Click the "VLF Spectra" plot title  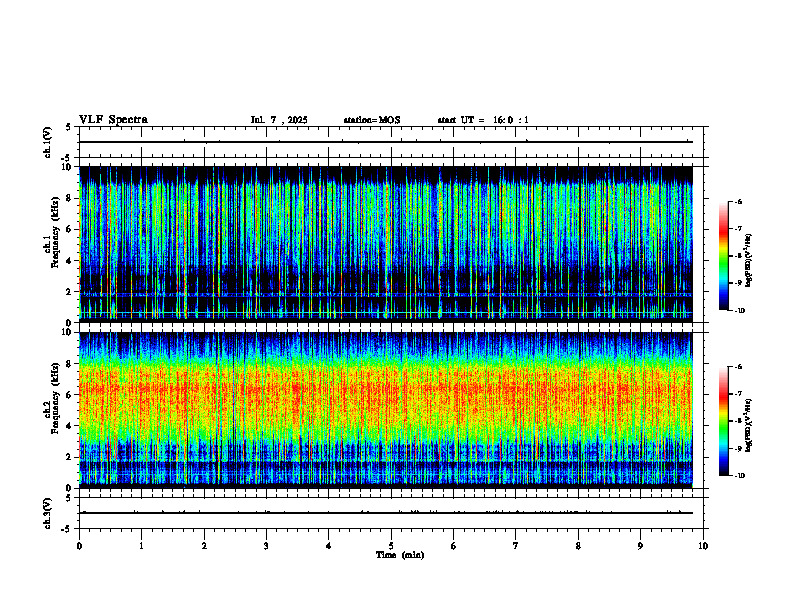click(x=113, y=120)
